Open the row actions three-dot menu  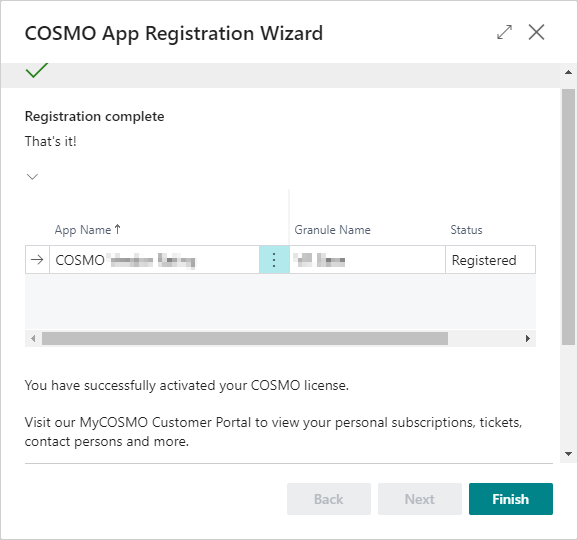pyautogui.click(x=274, y=260)
